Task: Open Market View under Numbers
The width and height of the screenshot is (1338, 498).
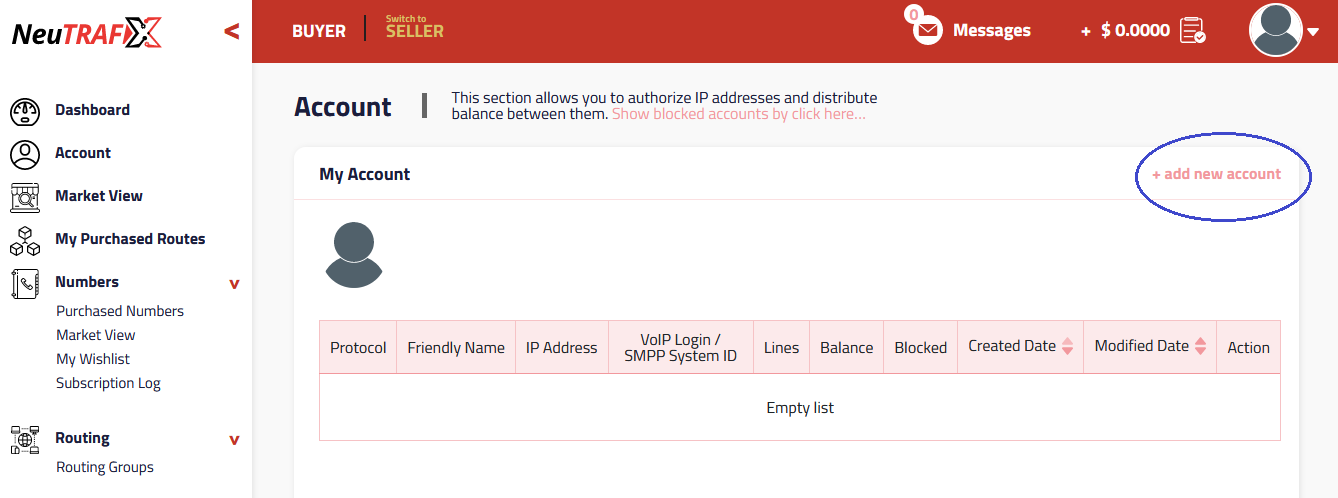Action: tap(95, 335)
